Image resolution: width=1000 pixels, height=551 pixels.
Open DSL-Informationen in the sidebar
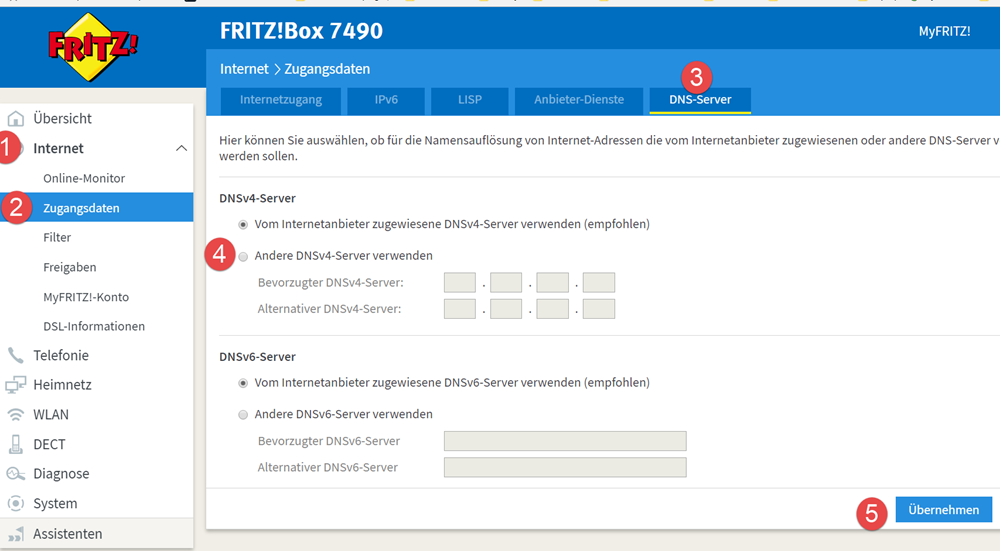(94, 327)
